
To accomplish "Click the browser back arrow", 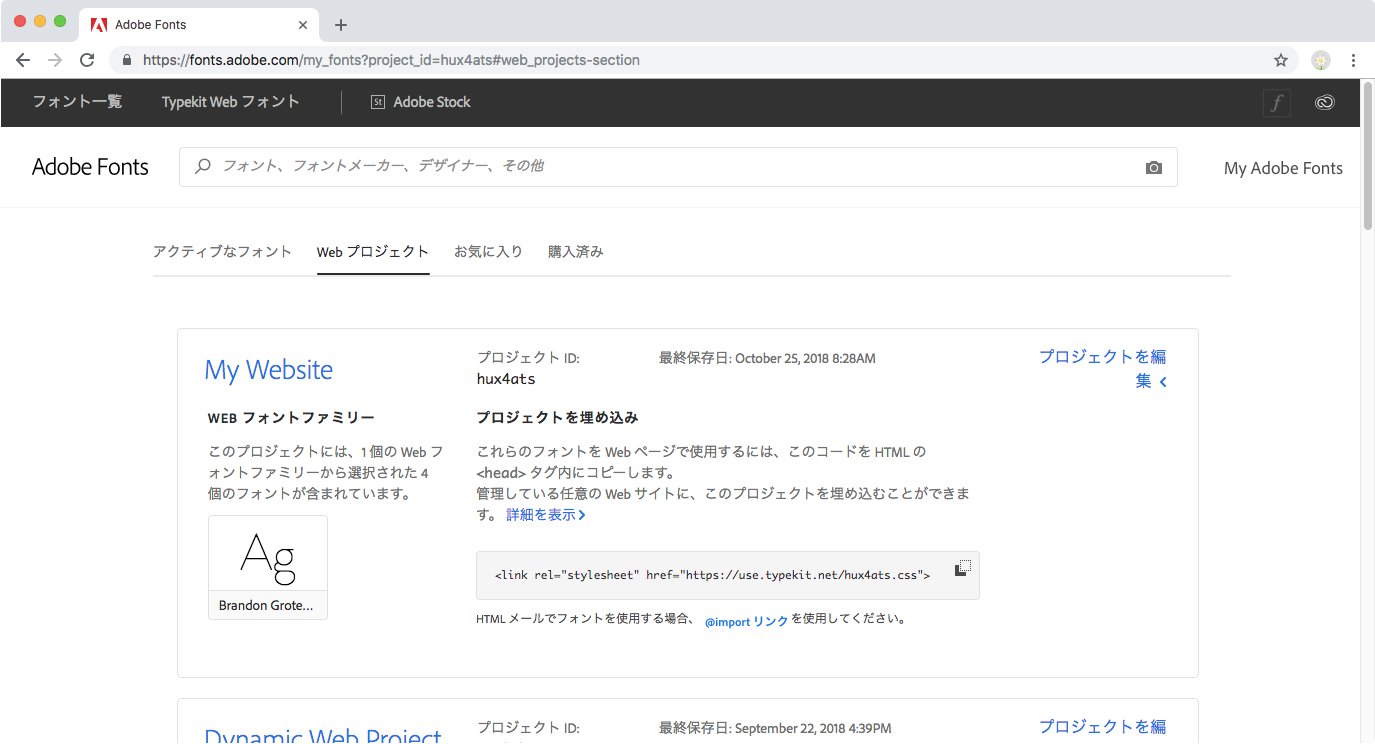I will [x=23, y=60].
